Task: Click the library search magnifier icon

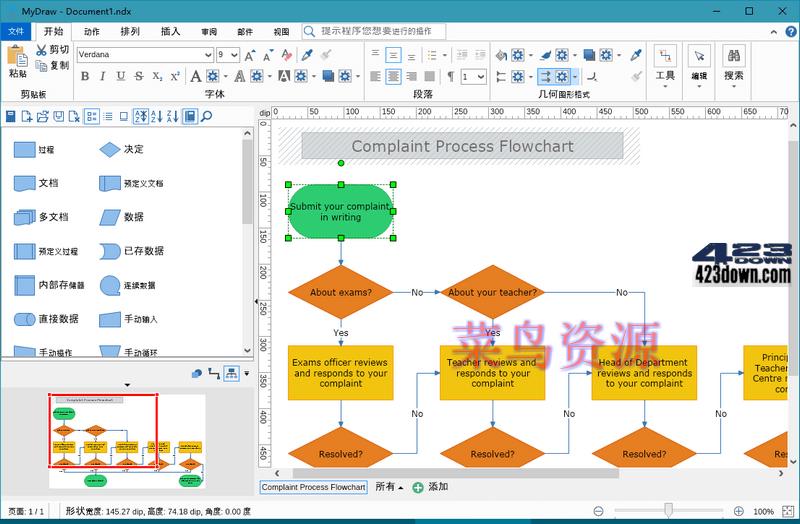Action: click(206, 116)
